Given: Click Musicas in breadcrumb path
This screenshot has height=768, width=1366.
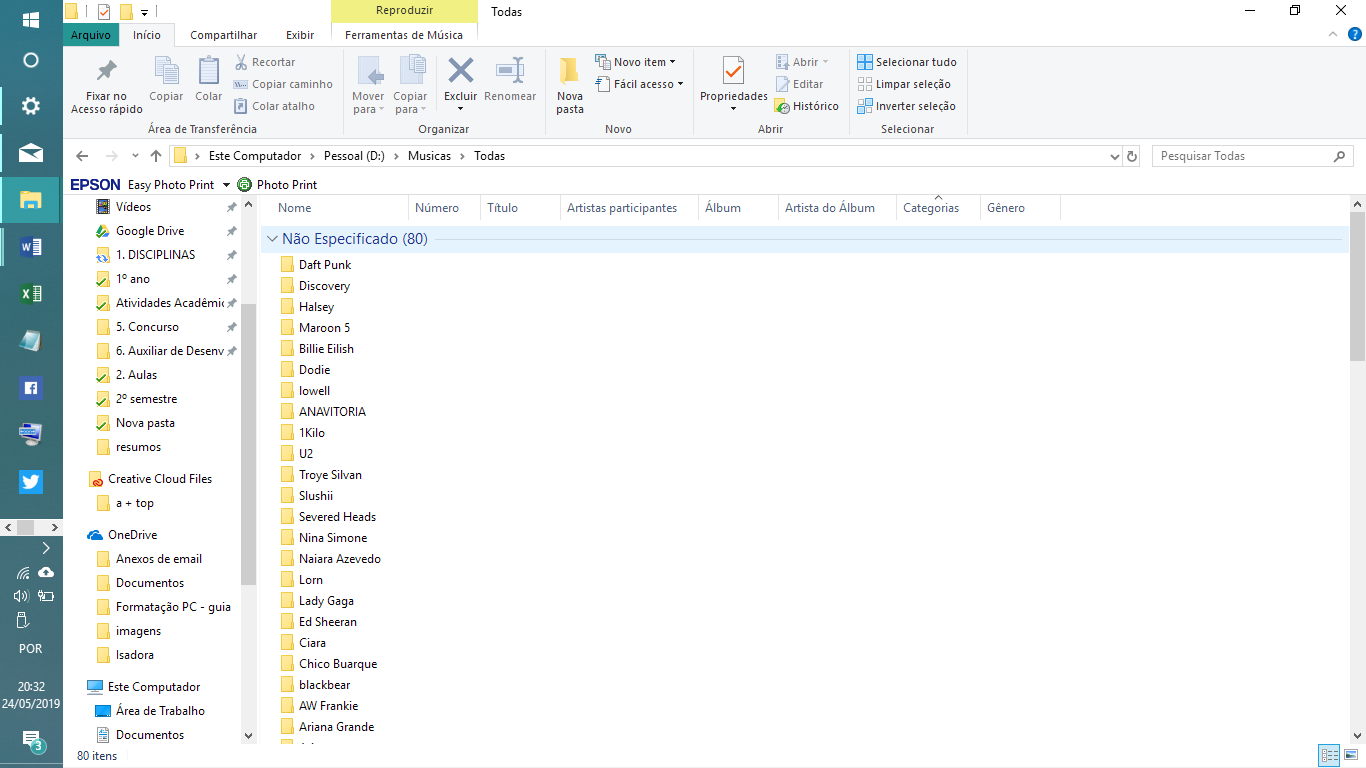Looking at the screenshot, I should 429,156.
